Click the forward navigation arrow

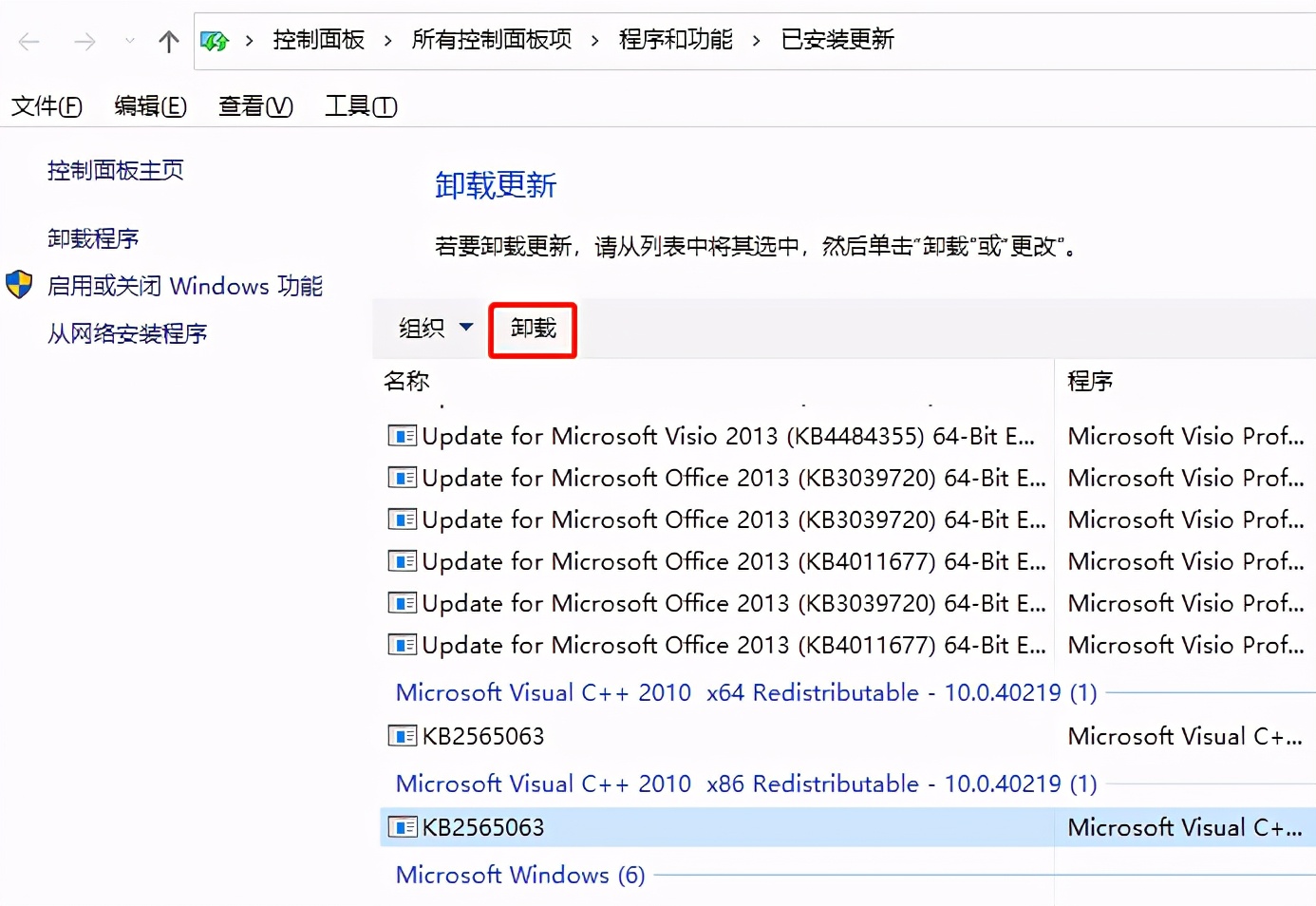tap(84, 40)
